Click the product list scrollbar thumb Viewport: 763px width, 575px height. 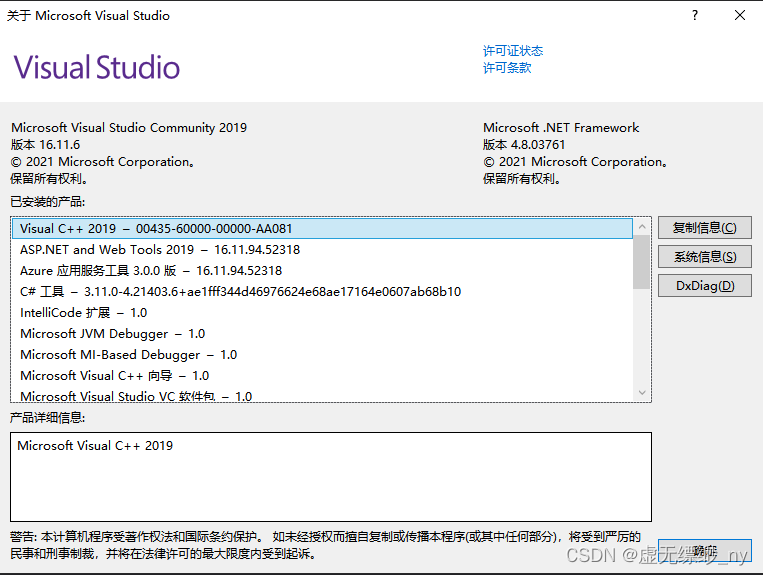pyautogui.click(x=642, y=262)
